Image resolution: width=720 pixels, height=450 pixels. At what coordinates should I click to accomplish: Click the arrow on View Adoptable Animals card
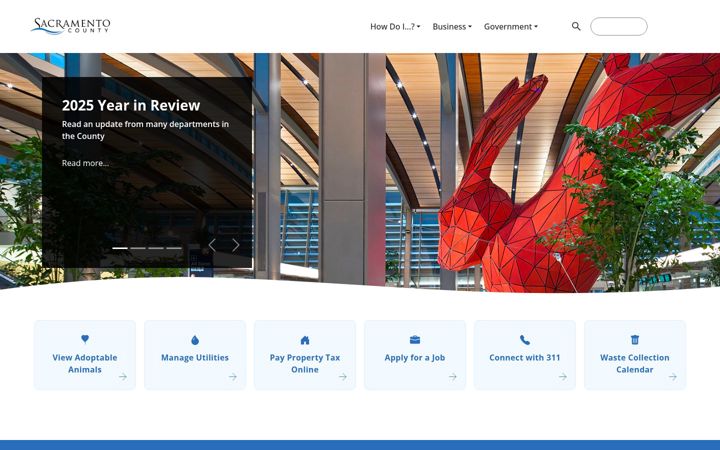(123, 377)
